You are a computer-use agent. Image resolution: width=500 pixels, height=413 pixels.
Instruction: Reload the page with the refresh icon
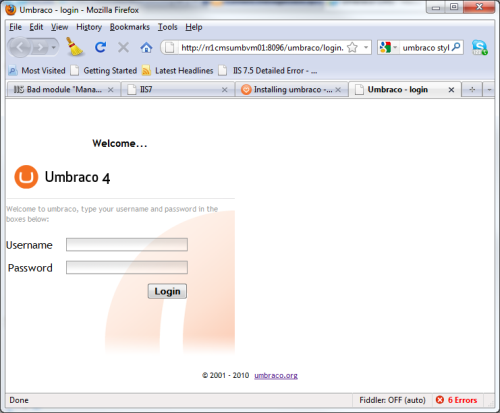pyautogui.click(x=100, y=47)
